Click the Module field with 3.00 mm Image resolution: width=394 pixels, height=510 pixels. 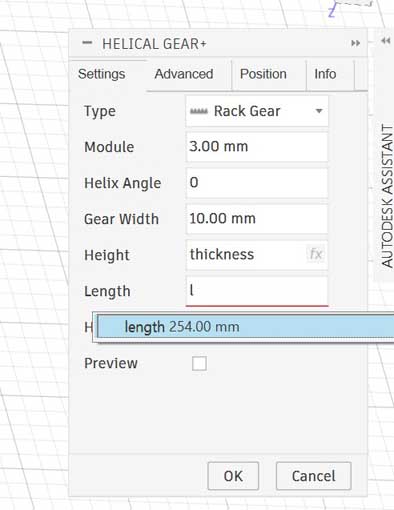pos(257,147)
